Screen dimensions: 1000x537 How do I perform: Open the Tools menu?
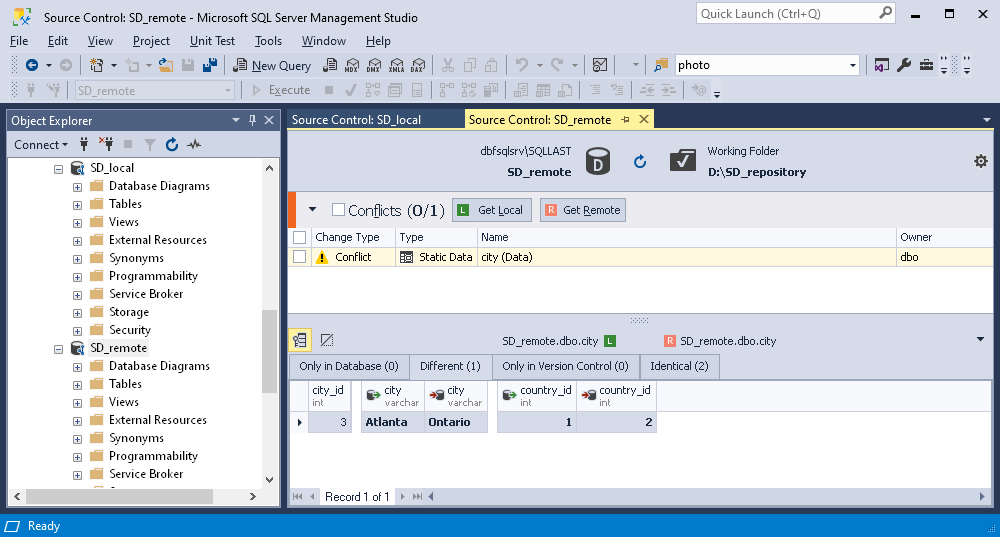(x=268, y=41)
